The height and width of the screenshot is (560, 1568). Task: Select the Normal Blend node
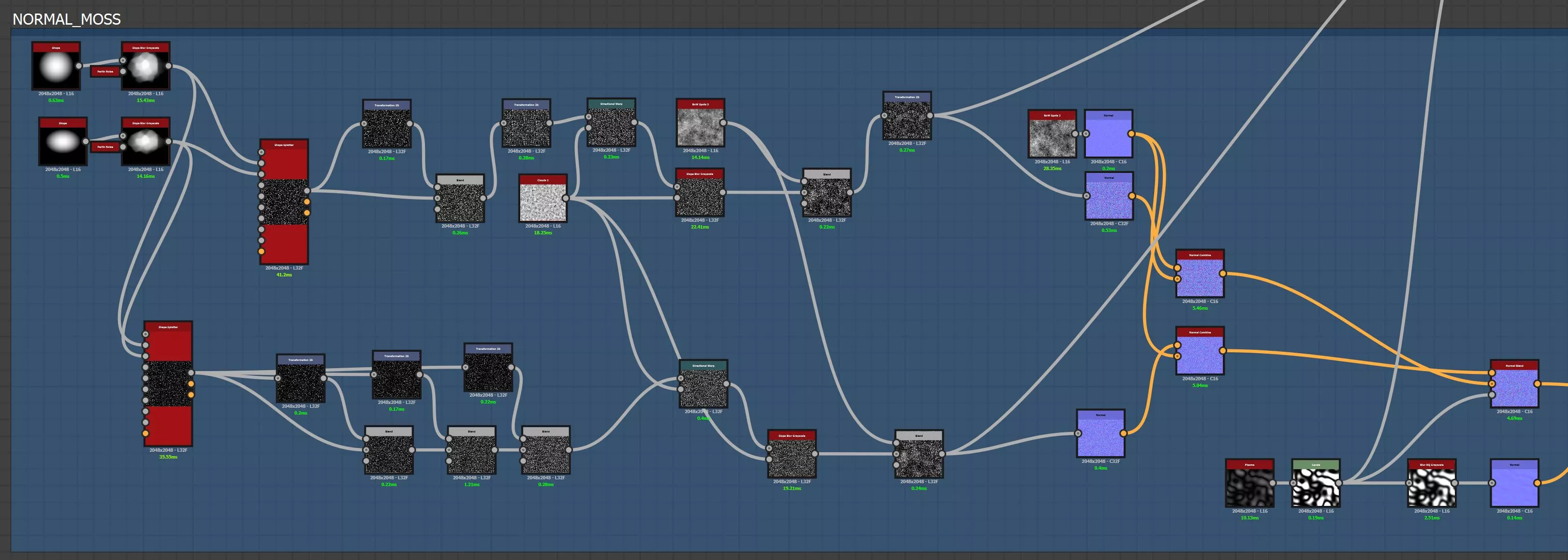[x=1514, y=387]
